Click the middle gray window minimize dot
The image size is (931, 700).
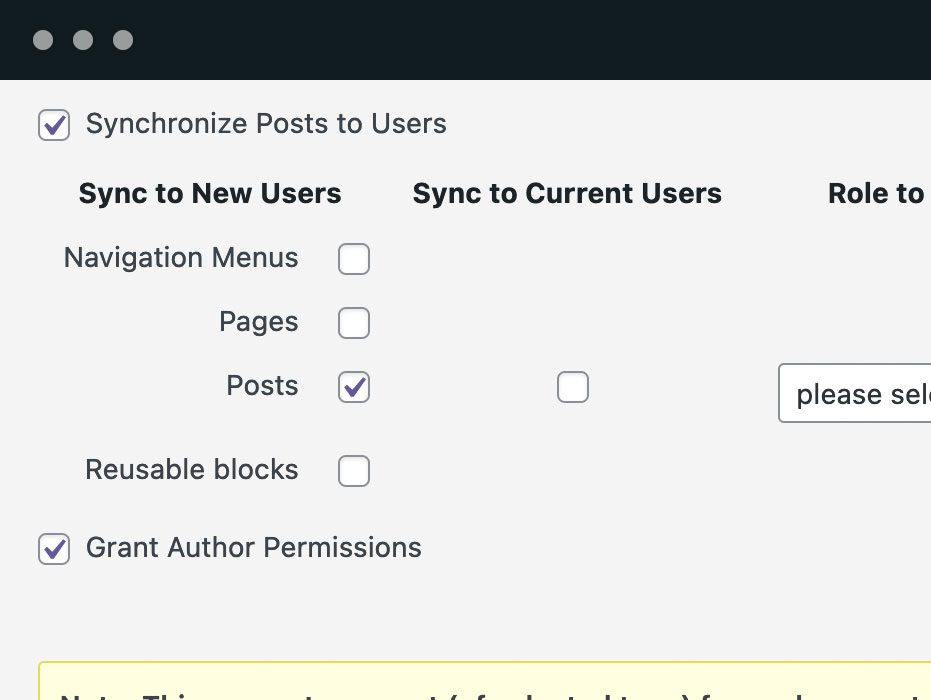coord(83,40)
